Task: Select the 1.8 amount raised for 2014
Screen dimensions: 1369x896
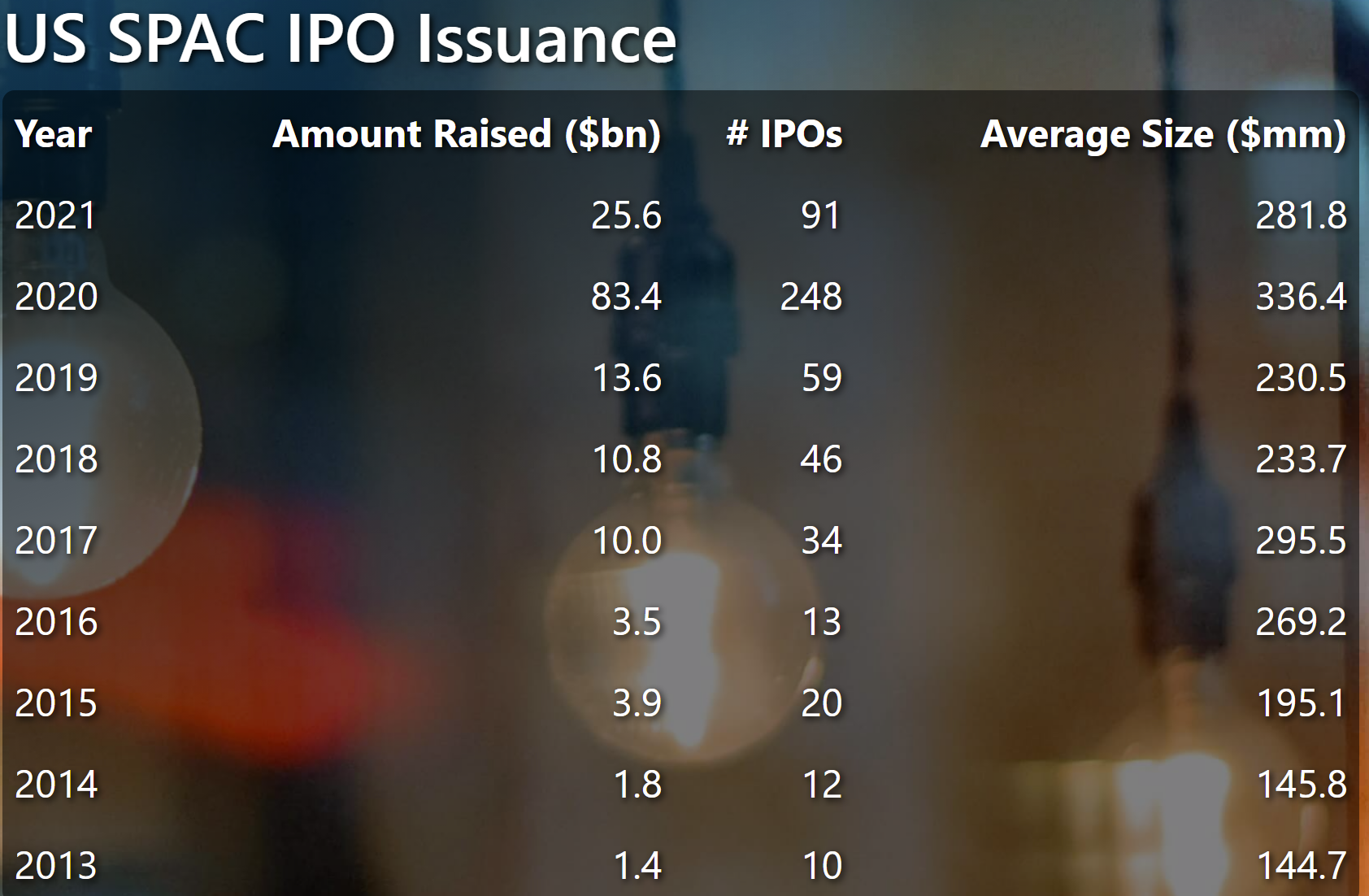Action: tap(637, 785)
